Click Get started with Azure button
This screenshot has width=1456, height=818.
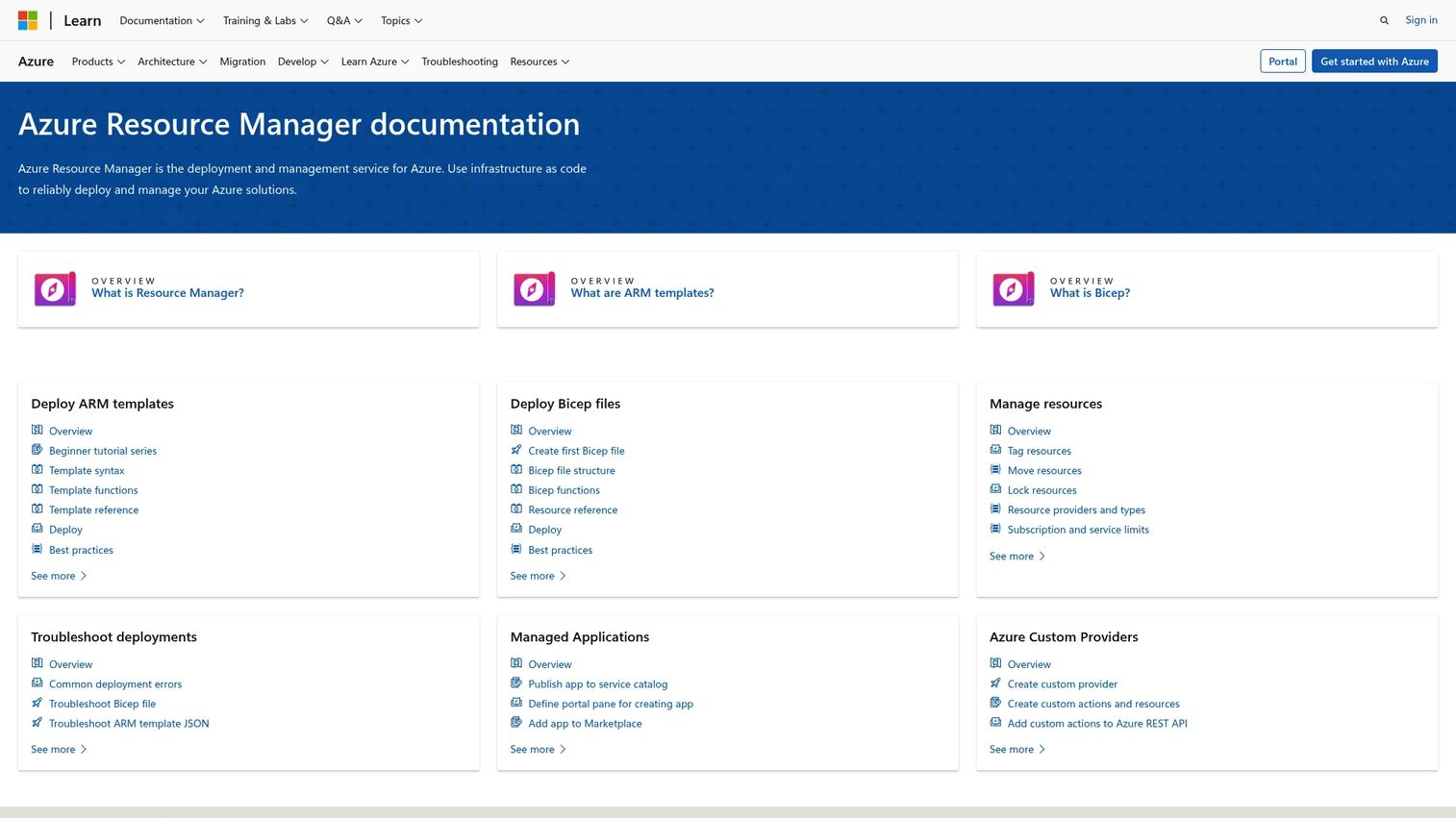tap(1374, 62)
